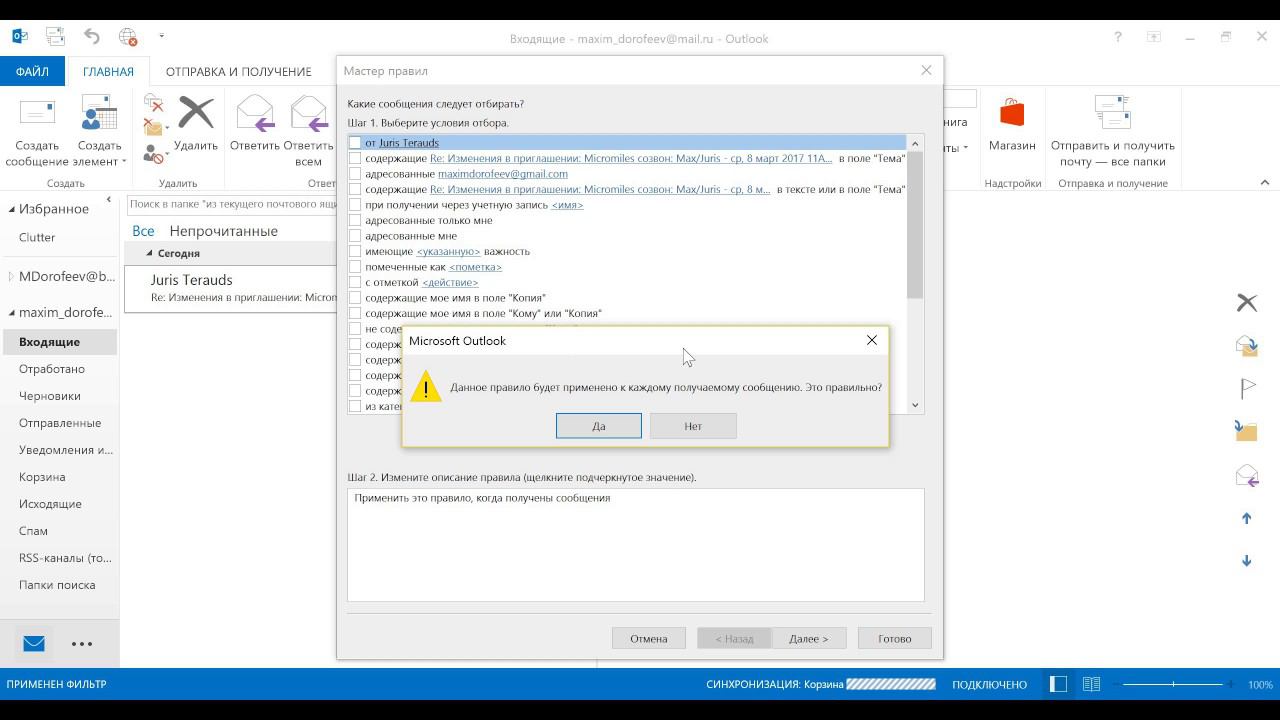Collapse the Сегодня message group
The height and width of the screenshot is (720, 1280).
pyautogui.click(x=150, y=253)
